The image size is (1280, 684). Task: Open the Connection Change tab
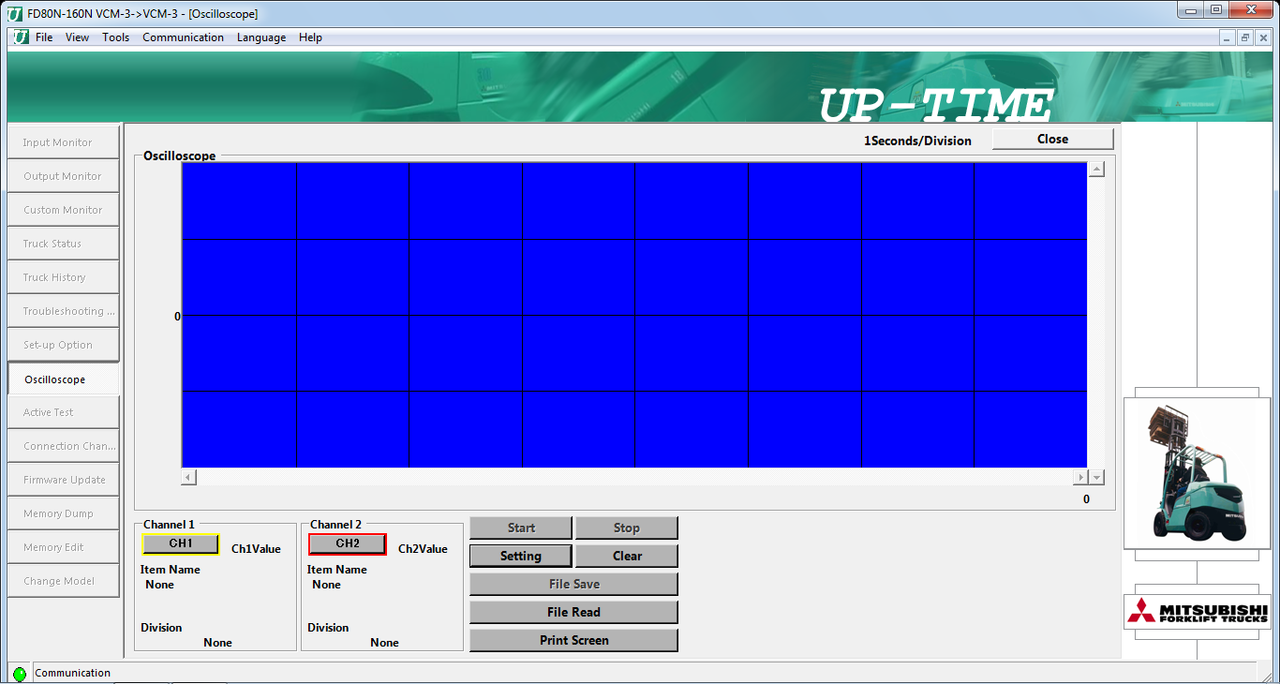tap(63, 446)
